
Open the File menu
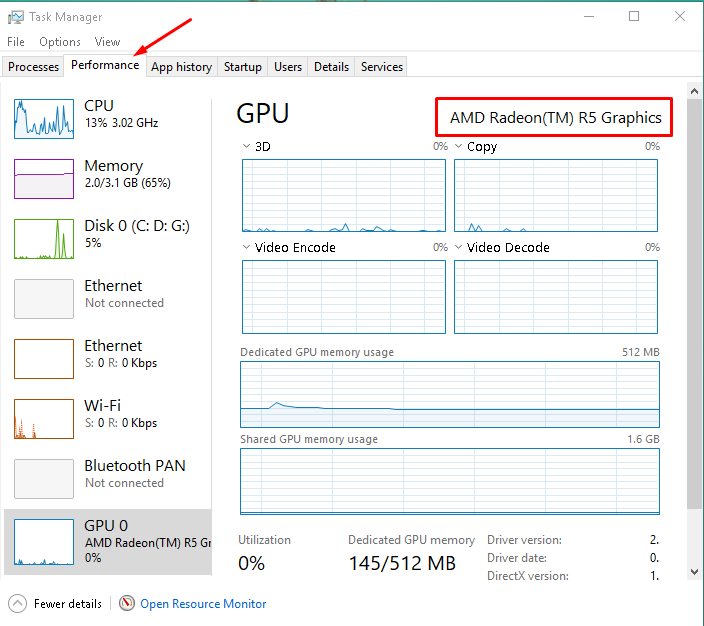pos(16,42)
